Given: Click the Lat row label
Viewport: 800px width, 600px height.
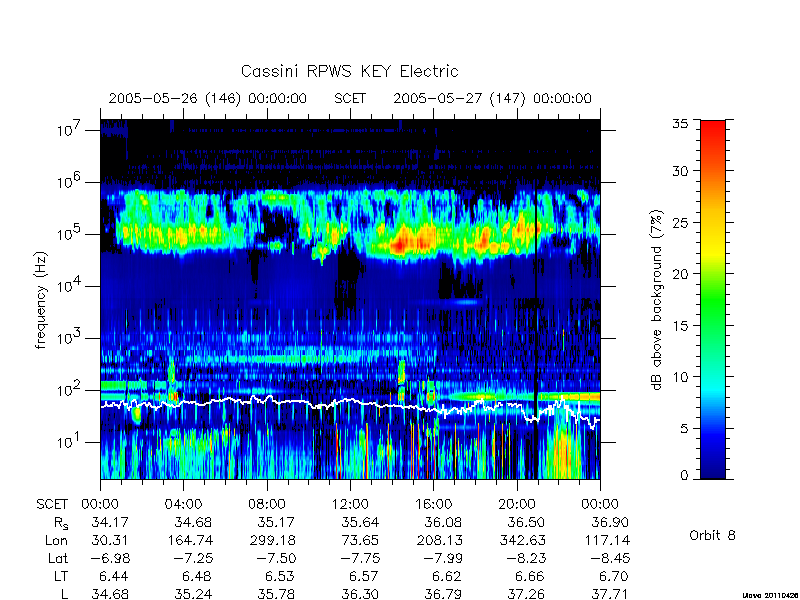Looking at the screenshot, I should pyautogui.click(x=58, y=558).
